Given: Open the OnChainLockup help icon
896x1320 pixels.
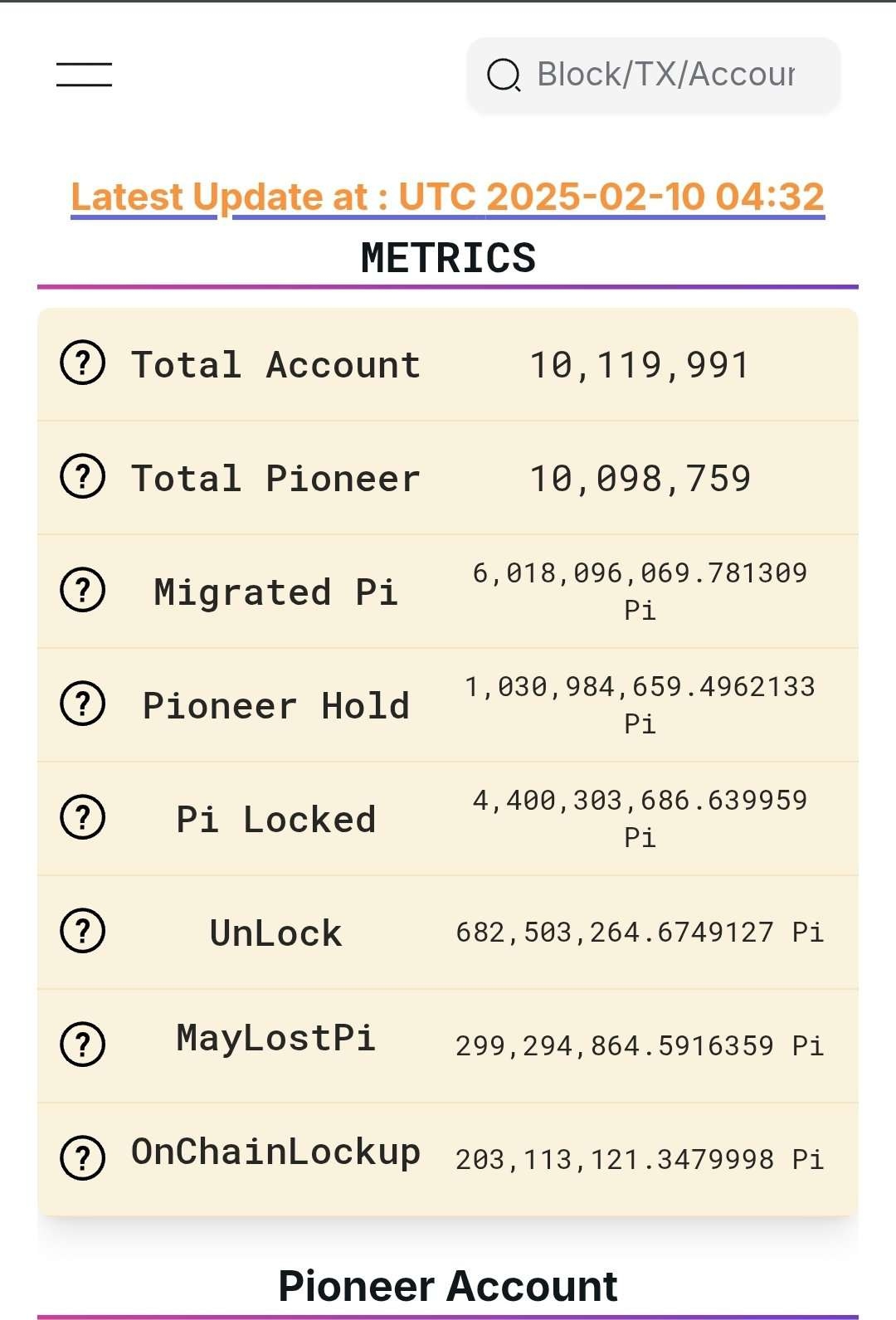Looking at the screenshot, I should pos(83,1158).
